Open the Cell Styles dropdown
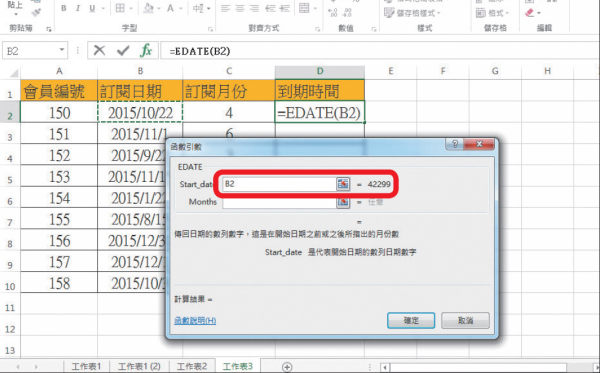 (x=412, y=13)
